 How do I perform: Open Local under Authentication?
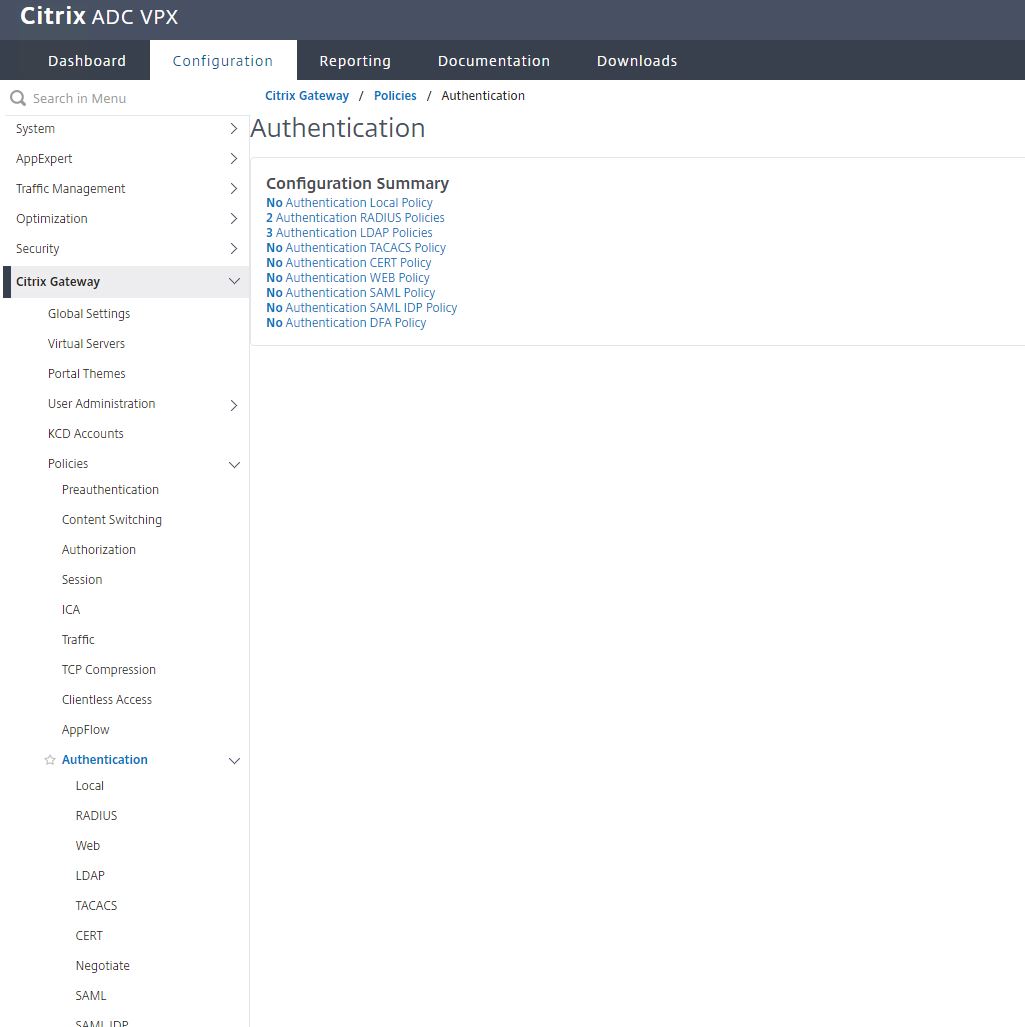tap(90, 786)
